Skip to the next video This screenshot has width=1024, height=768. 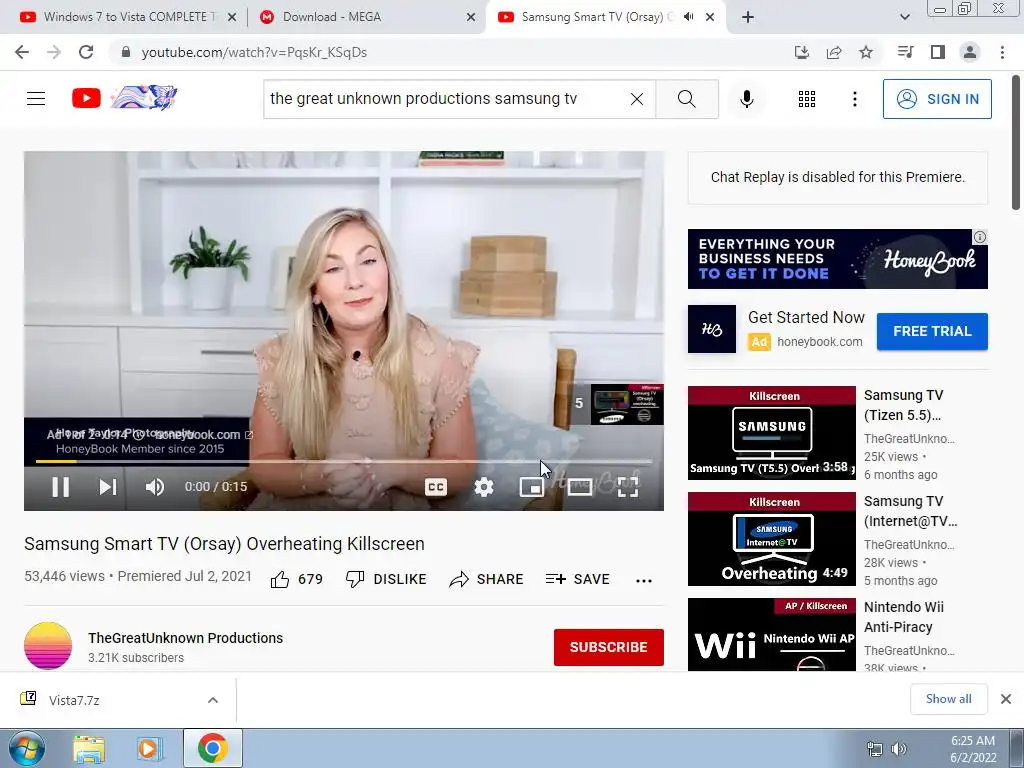coord(108,487)
